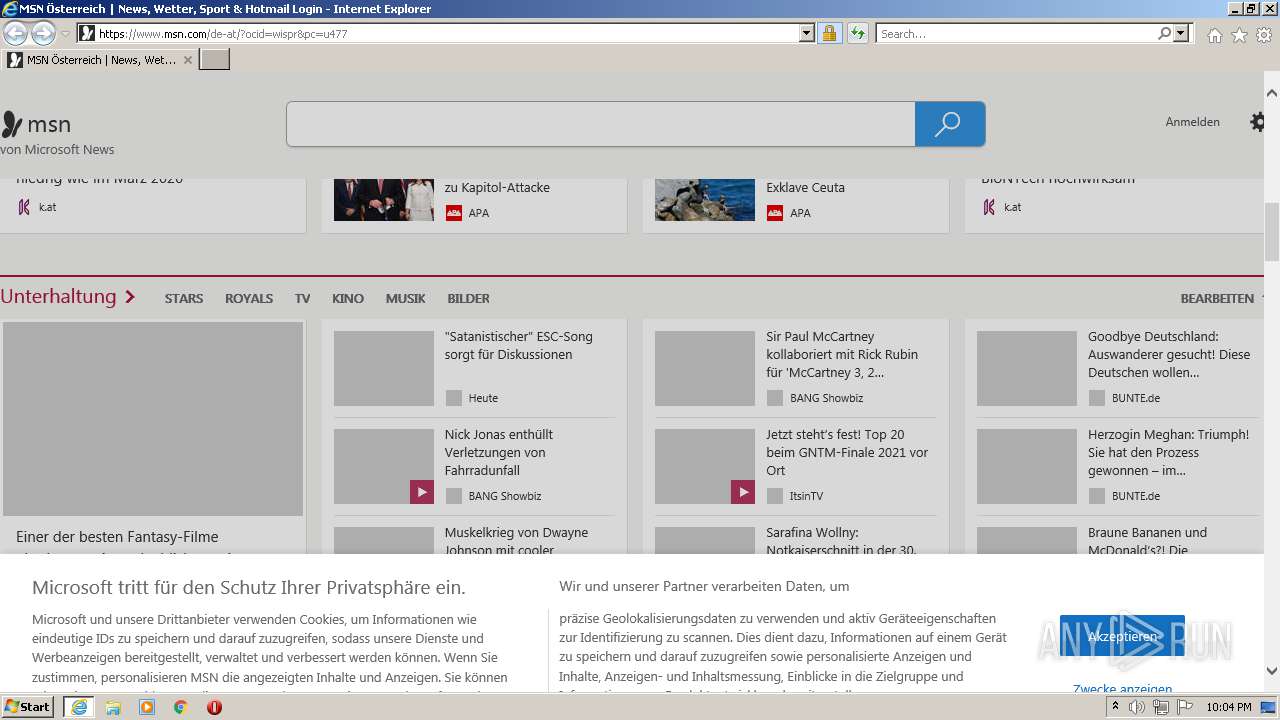Open Herzogin Meghan Triumph article
The image size is (1280, 720).
tap(1168, 452)
